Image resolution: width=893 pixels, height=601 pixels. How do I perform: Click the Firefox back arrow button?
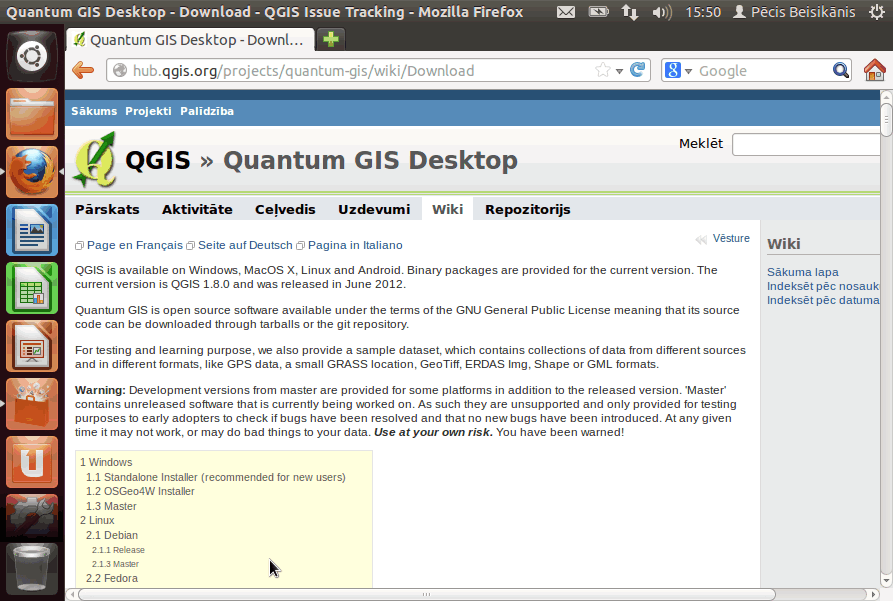pos(83,71)
